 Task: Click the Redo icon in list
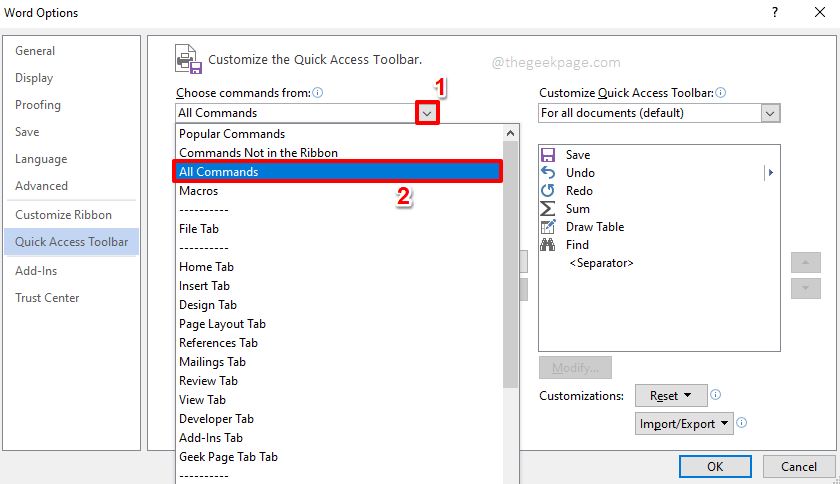[548, 191]
